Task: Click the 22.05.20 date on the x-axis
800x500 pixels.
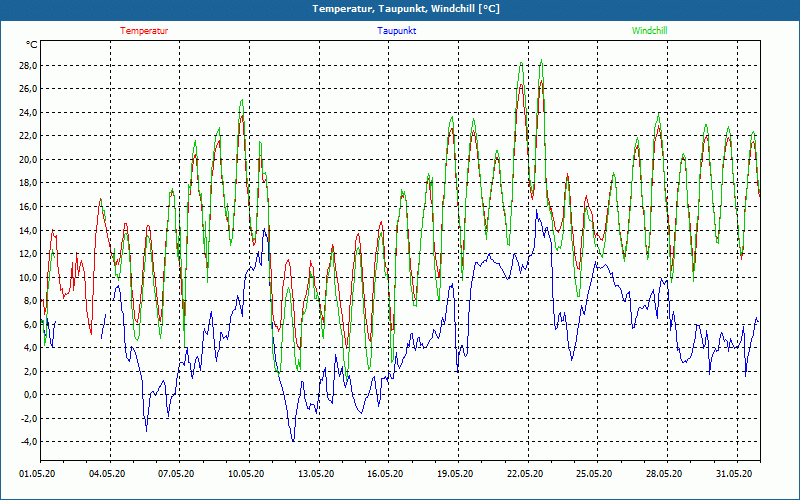Action: click(524, 474)
